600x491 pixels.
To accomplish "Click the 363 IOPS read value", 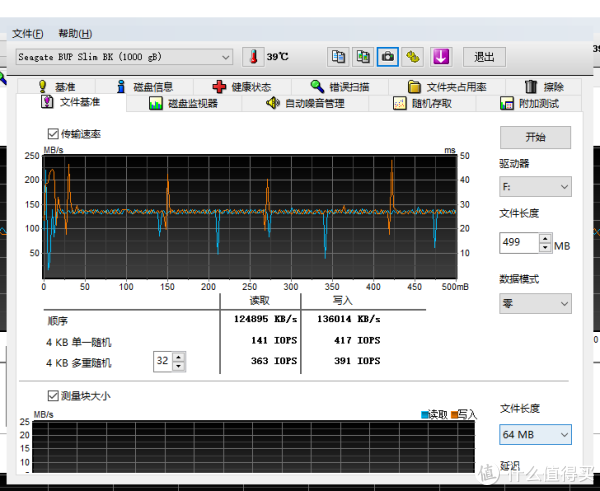I will 274,361.
